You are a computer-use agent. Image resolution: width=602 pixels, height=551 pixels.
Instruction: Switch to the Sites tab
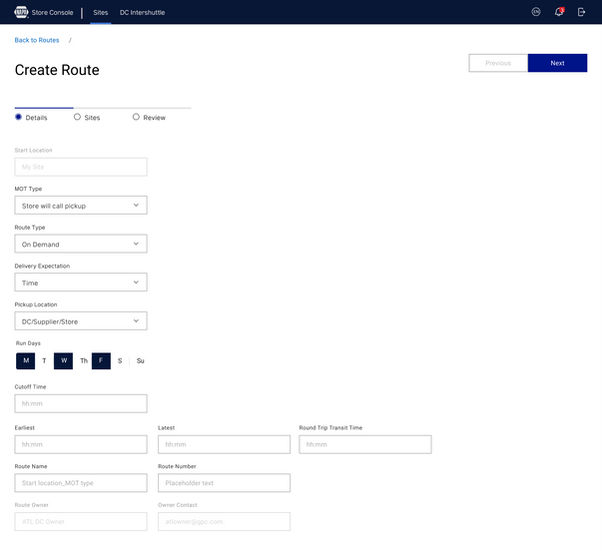[100, 12]
